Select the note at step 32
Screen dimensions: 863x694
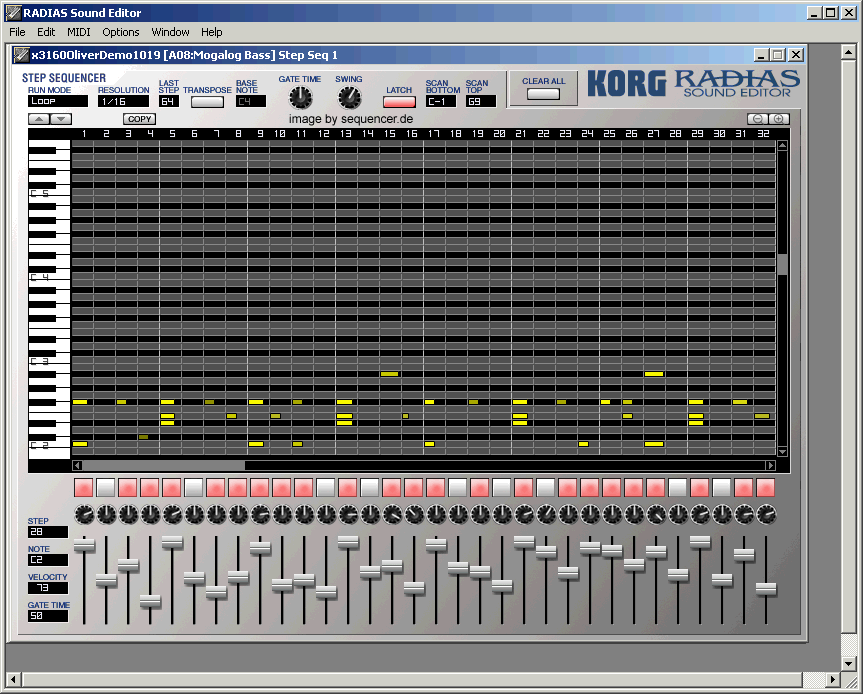coord(762,416)
